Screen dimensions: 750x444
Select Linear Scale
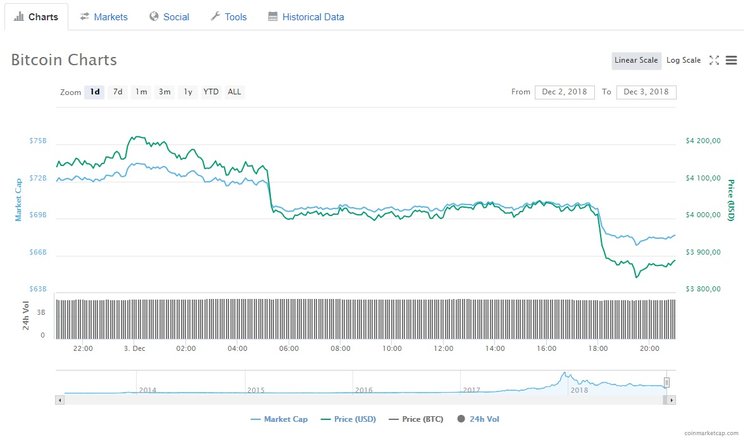tap(636, 60)
